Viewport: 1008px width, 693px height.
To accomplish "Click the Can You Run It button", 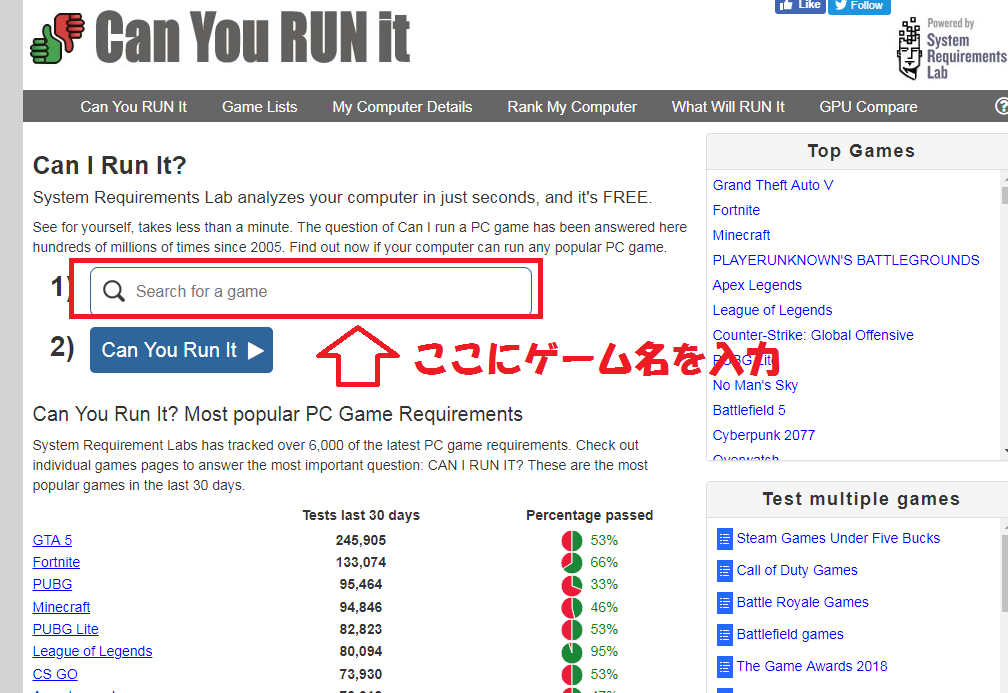I will click(x=181, y=350).
